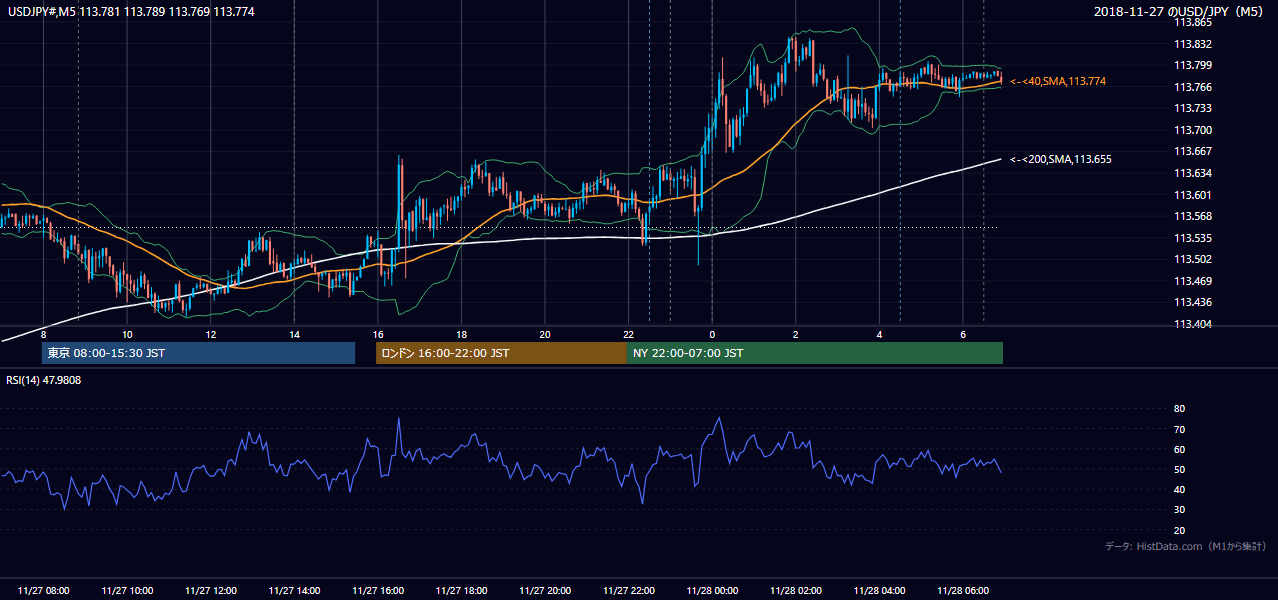
Task: Click the USDJPY#,M5 price header text
Action: (x=131, y=12)
